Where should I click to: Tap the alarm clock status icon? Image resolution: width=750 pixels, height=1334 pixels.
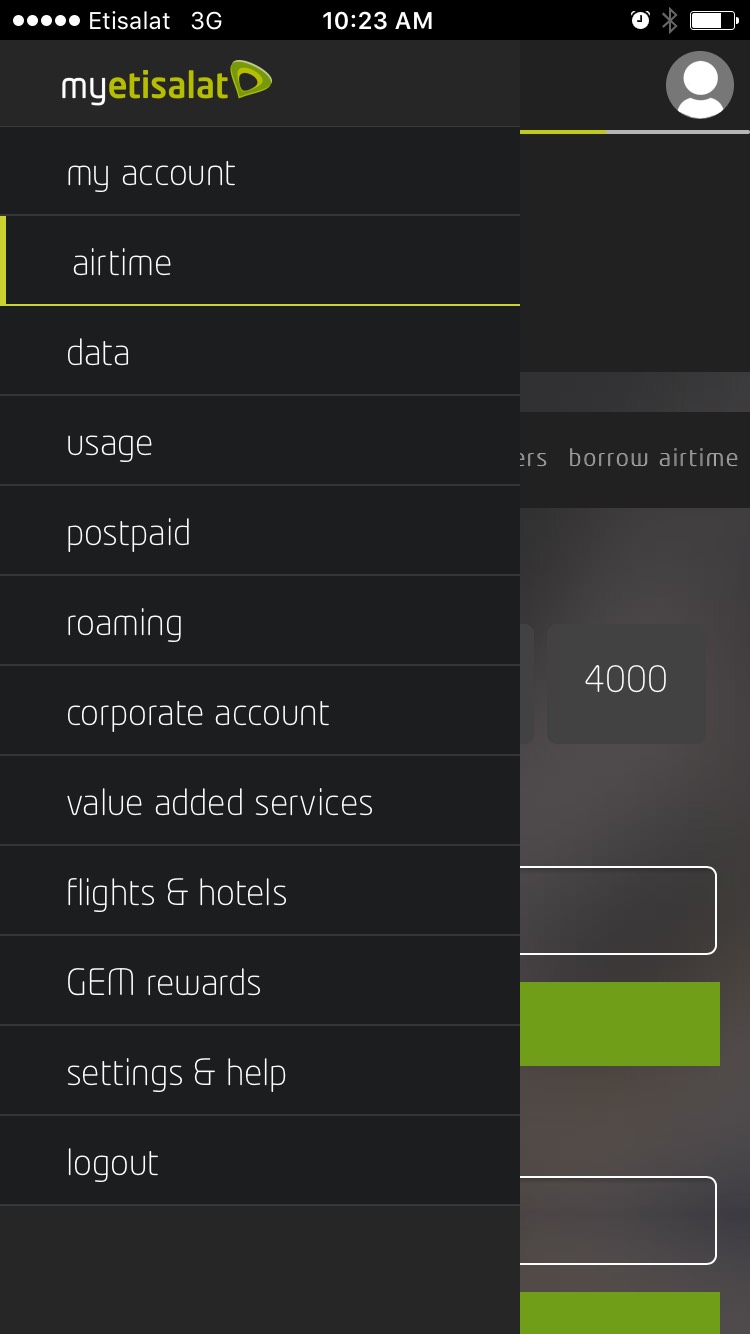640,20
